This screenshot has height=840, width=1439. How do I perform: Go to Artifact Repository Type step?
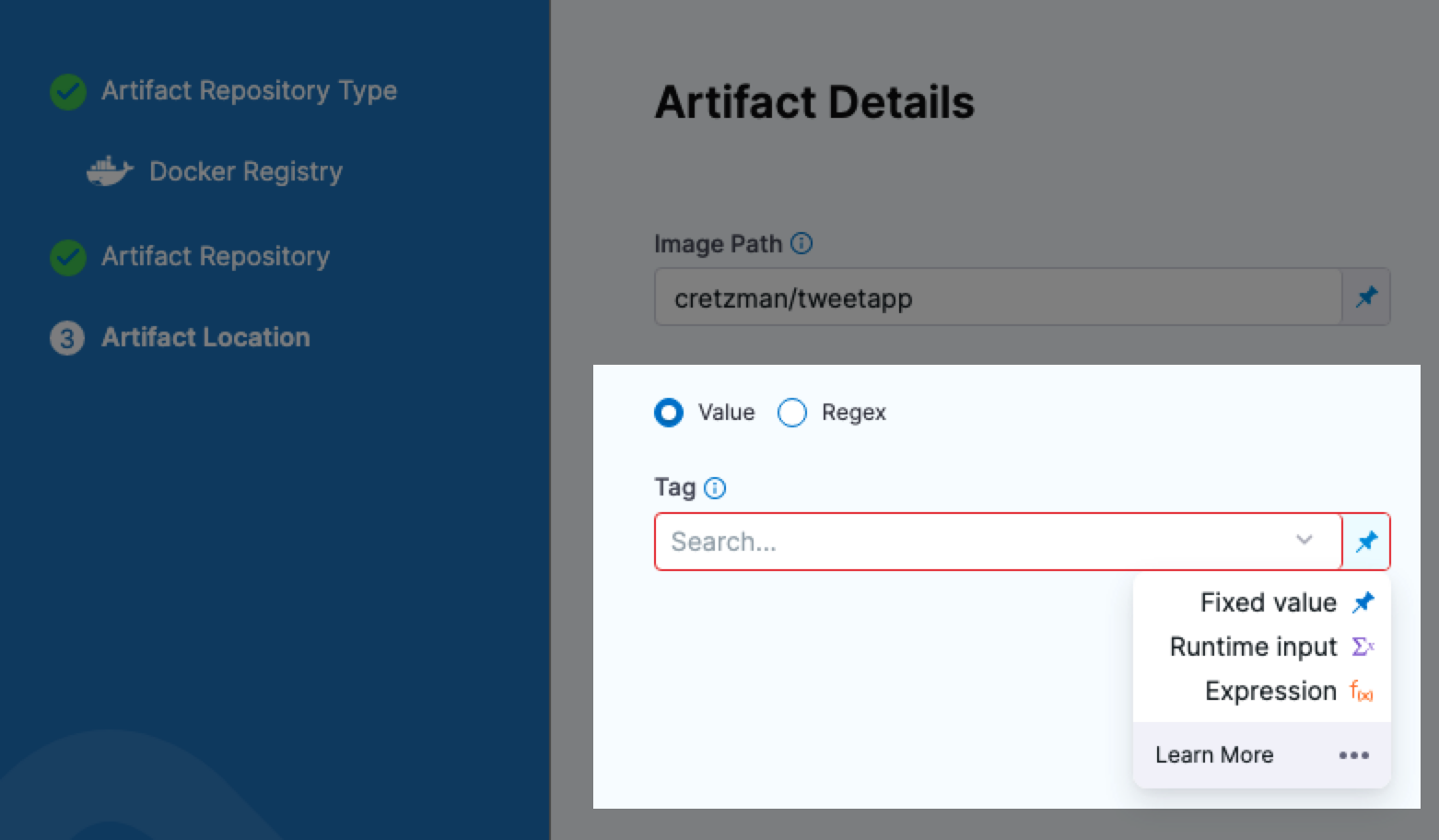pyautogui.click(x=249, y=91)
